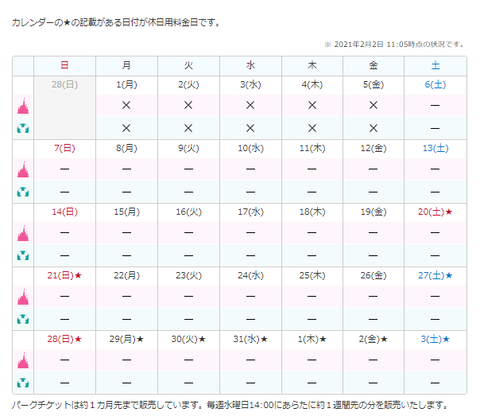The image size is (480, 420).
Task: Click the Disneyland castle icon in the 21(日) week
Action: (x=23, y=297)
